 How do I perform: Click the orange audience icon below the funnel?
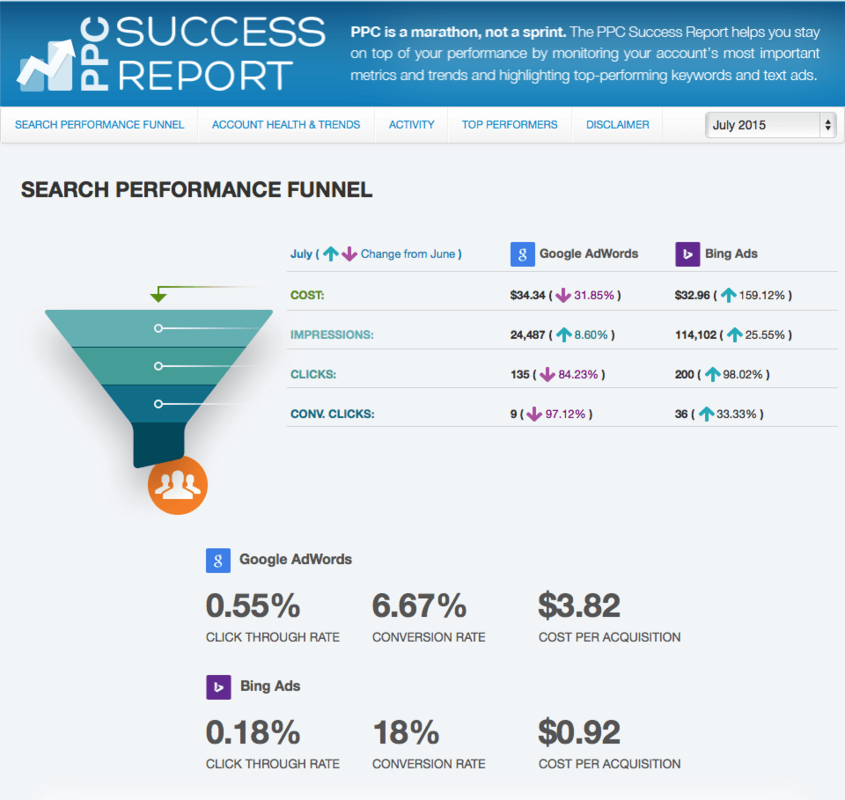(x=177, y=485)
